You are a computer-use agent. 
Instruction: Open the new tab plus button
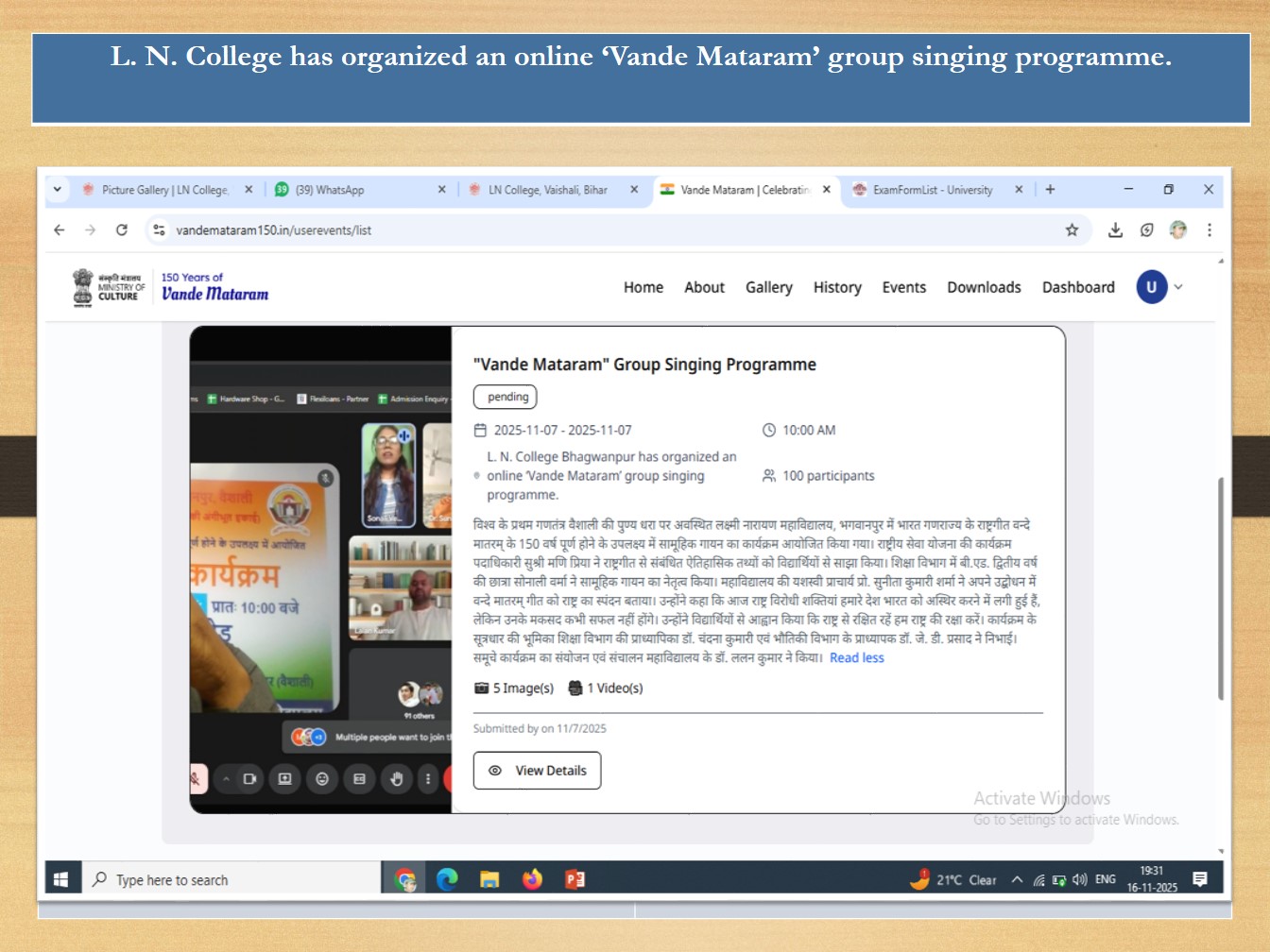pyautogui.click(x=1050, y=189)
